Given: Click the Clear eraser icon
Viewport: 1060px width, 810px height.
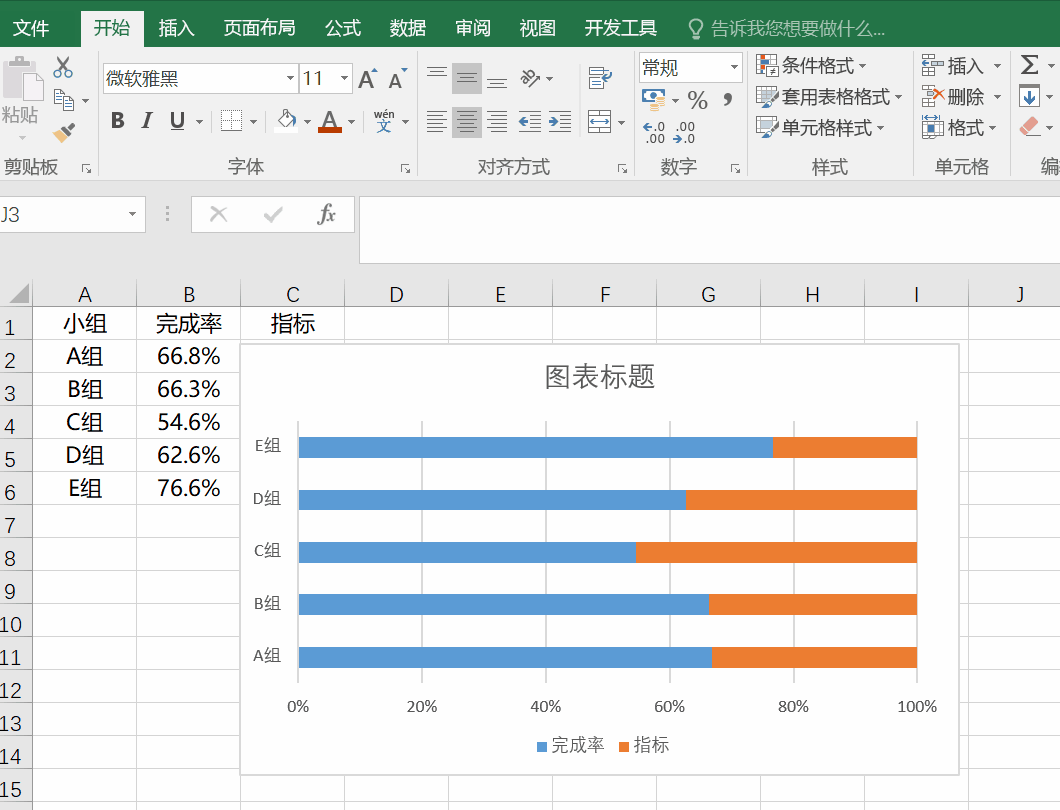Looking at the screenshot, I should click(x=1029, y=126).
